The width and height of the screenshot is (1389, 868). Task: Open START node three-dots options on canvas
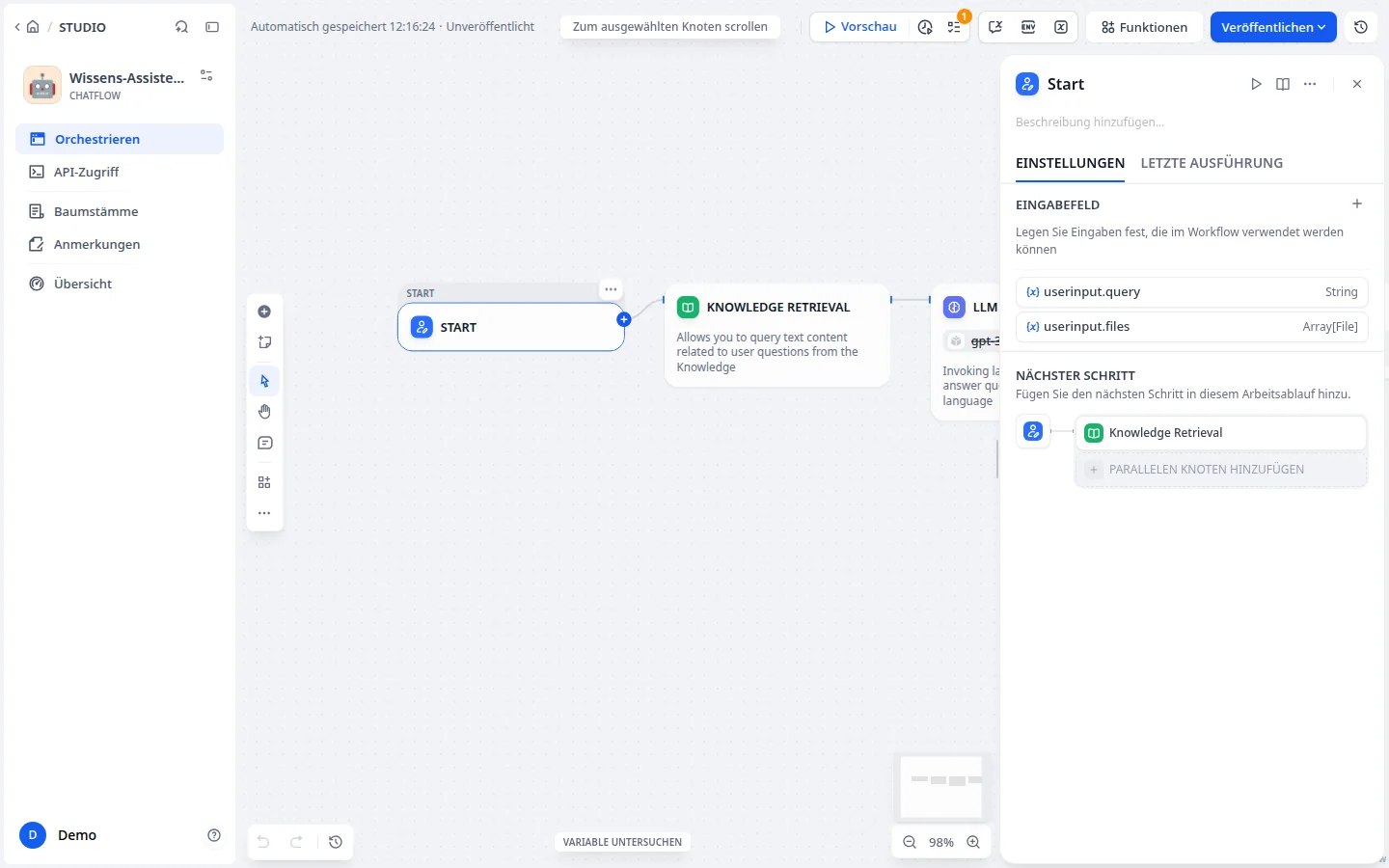pos(611,289)
